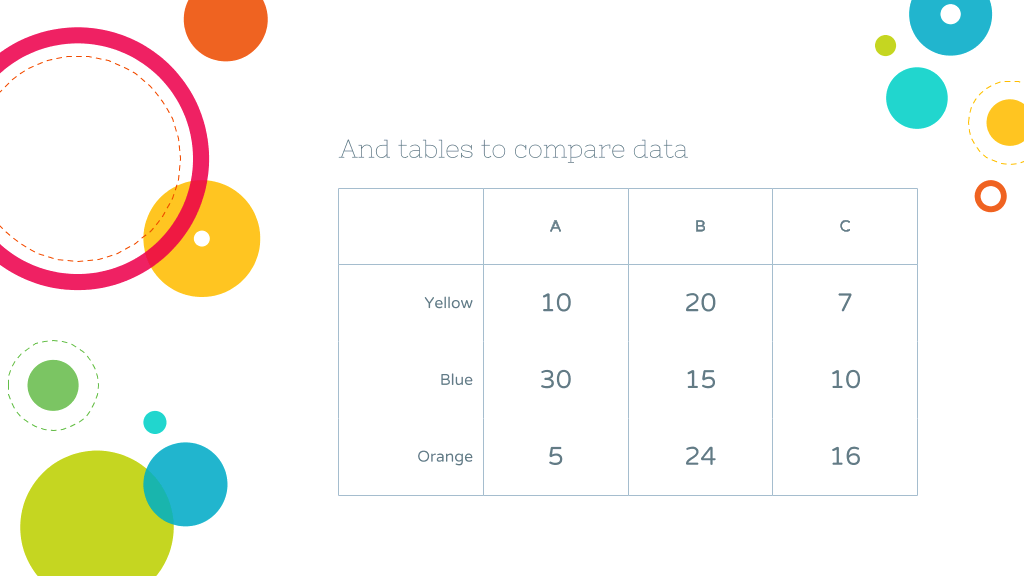Click the slide title about tables
The image size is (1024, 576).
click(x=513, y=150)
